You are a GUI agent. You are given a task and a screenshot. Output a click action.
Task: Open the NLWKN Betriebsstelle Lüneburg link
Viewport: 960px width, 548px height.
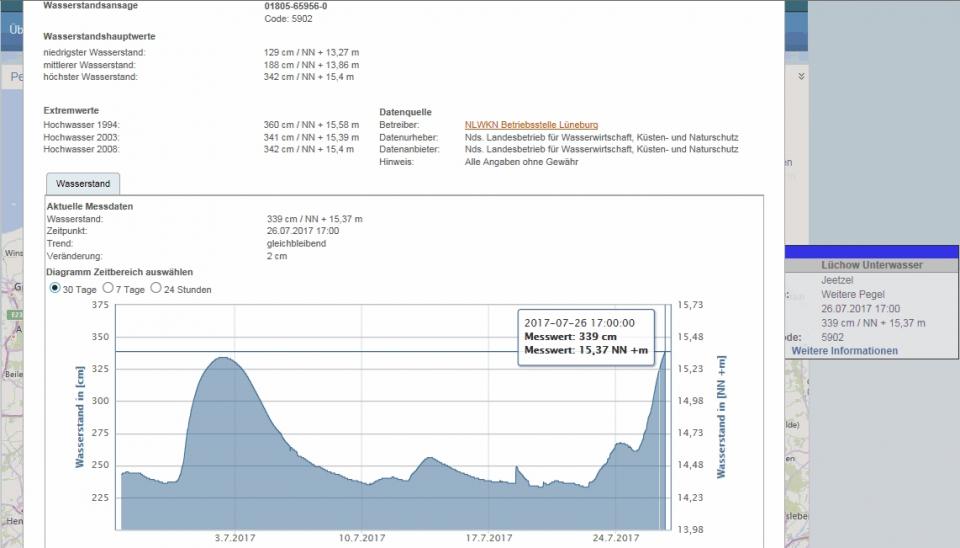pos(531,124)
